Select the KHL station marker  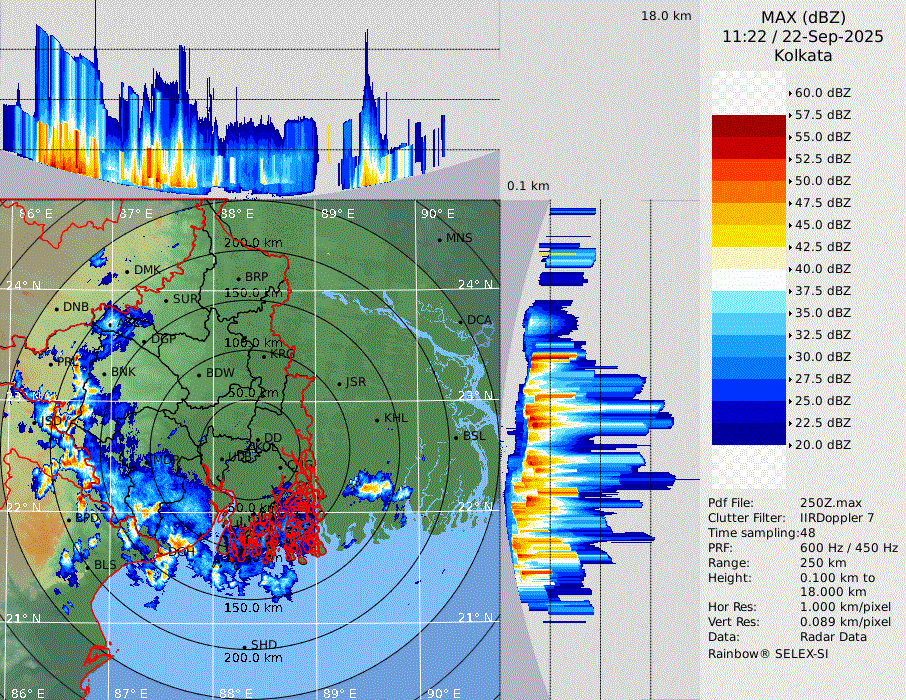tap(377, 419)
